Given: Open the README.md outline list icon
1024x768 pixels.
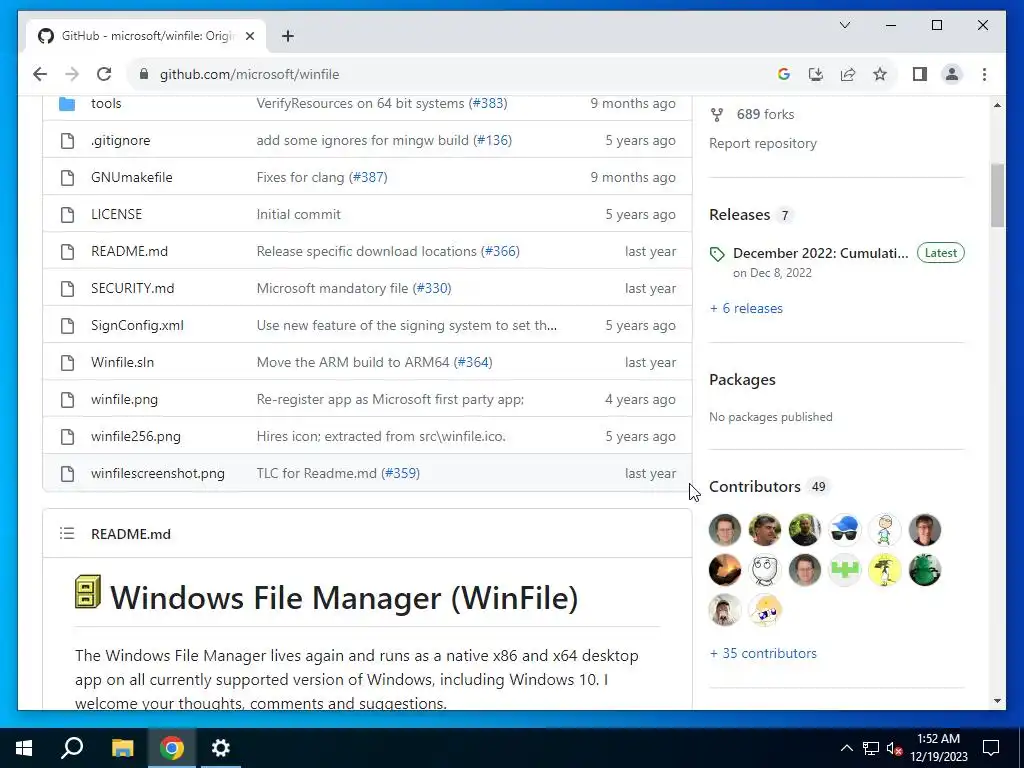Looking at the screenshot, I should pyautogui.click(x=67, y=534).
